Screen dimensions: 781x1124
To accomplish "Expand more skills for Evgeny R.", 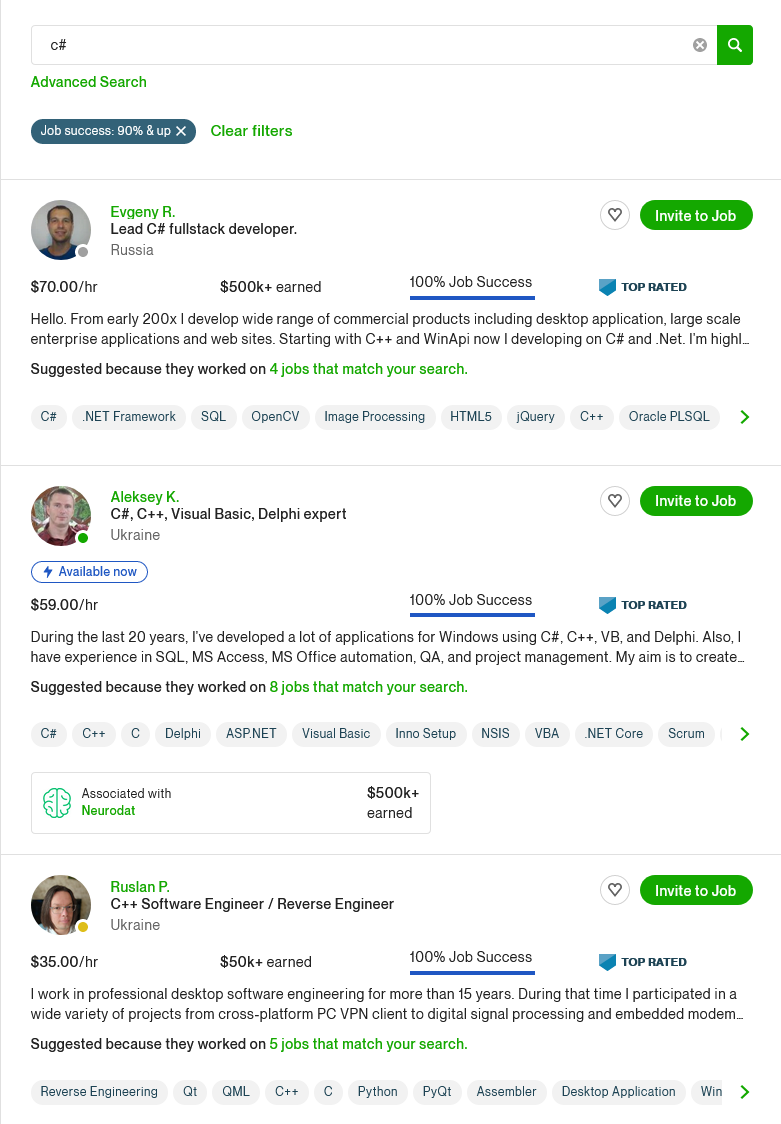I will pos(745,417).
